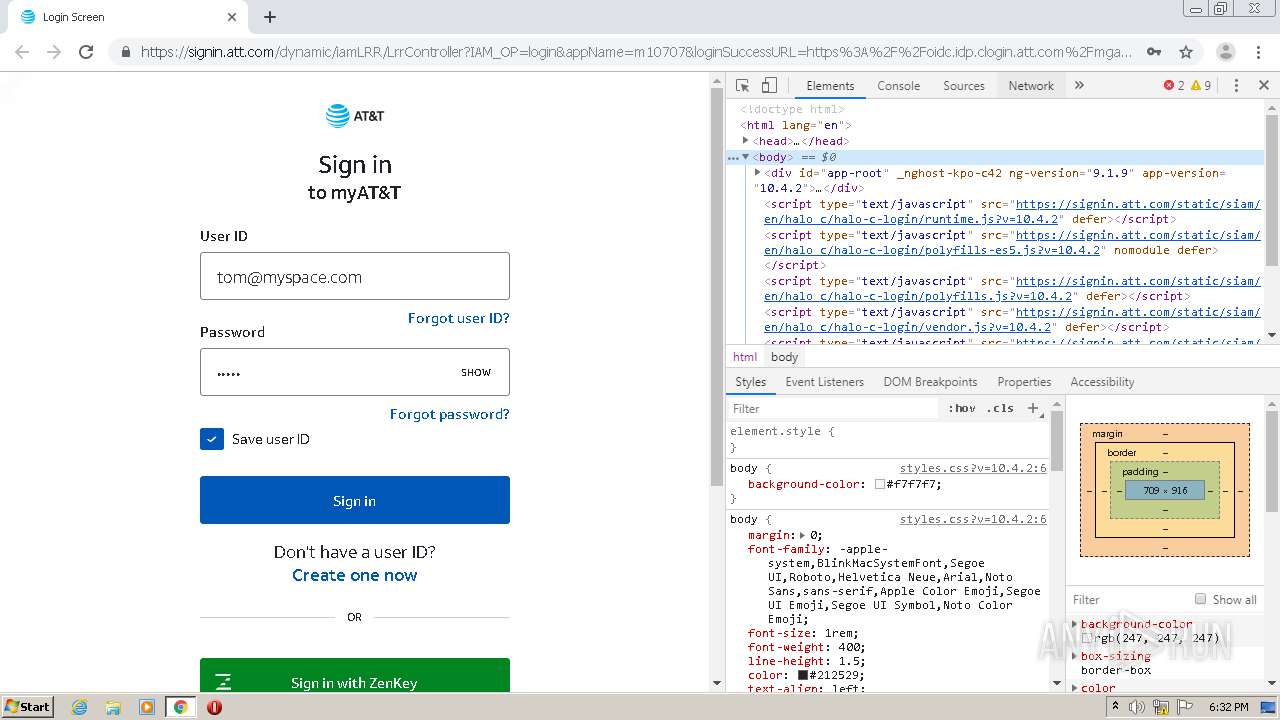Show password with SHOW toggle
Viewport: 1280px width, 720px height.
[x=476, y=372]
